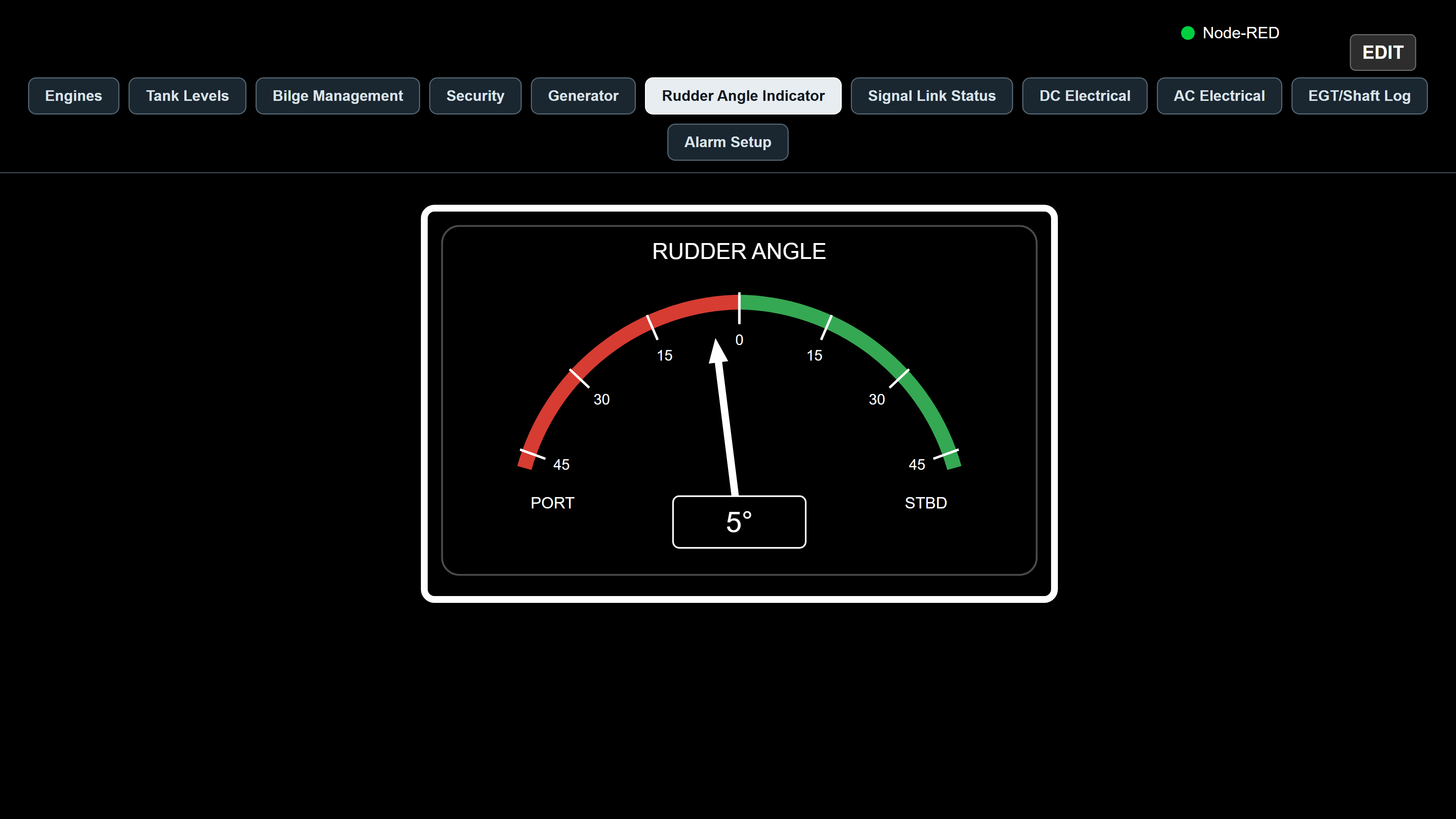Click the white rudder needle arrowhead
The height and width of the screenshot is (819, 1456).
coord(717,351)
